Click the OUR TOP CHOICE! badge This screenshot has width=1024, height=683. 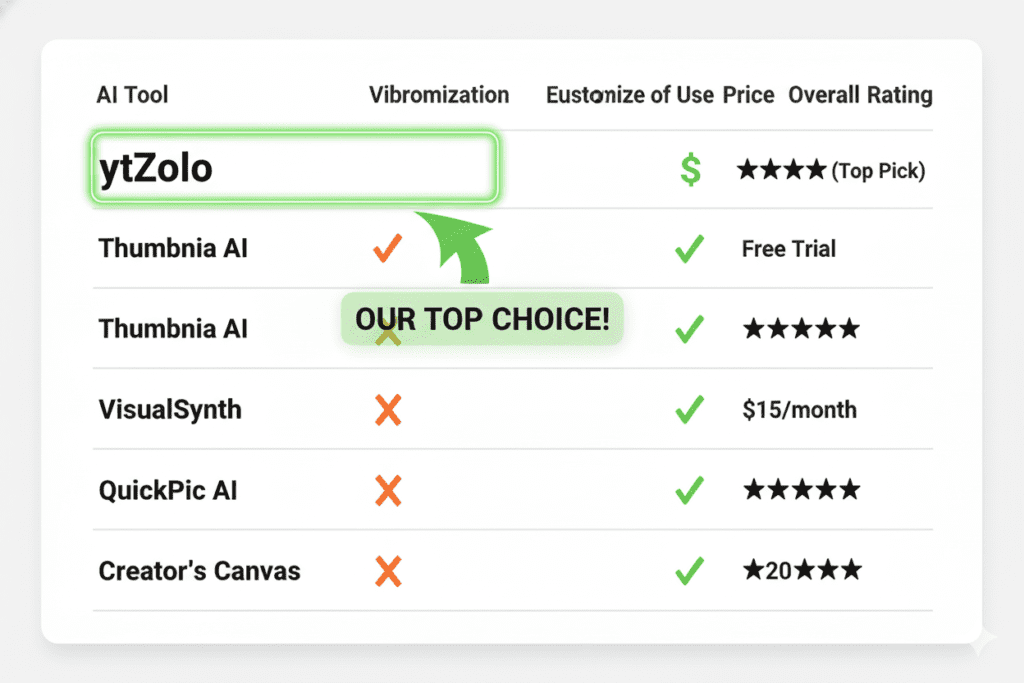click(x=482, y=319)
